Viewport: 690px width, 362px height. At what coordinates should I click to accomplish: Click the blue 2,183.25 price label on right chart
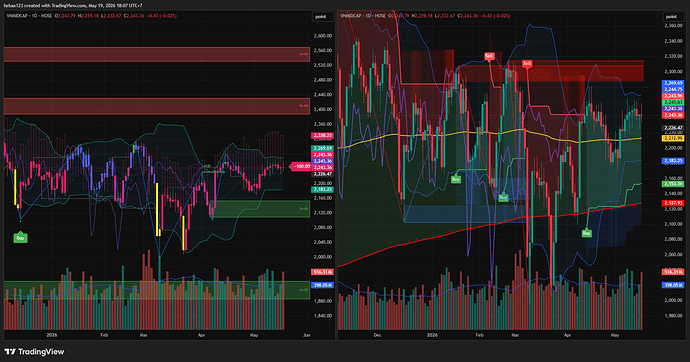point(673,161)
